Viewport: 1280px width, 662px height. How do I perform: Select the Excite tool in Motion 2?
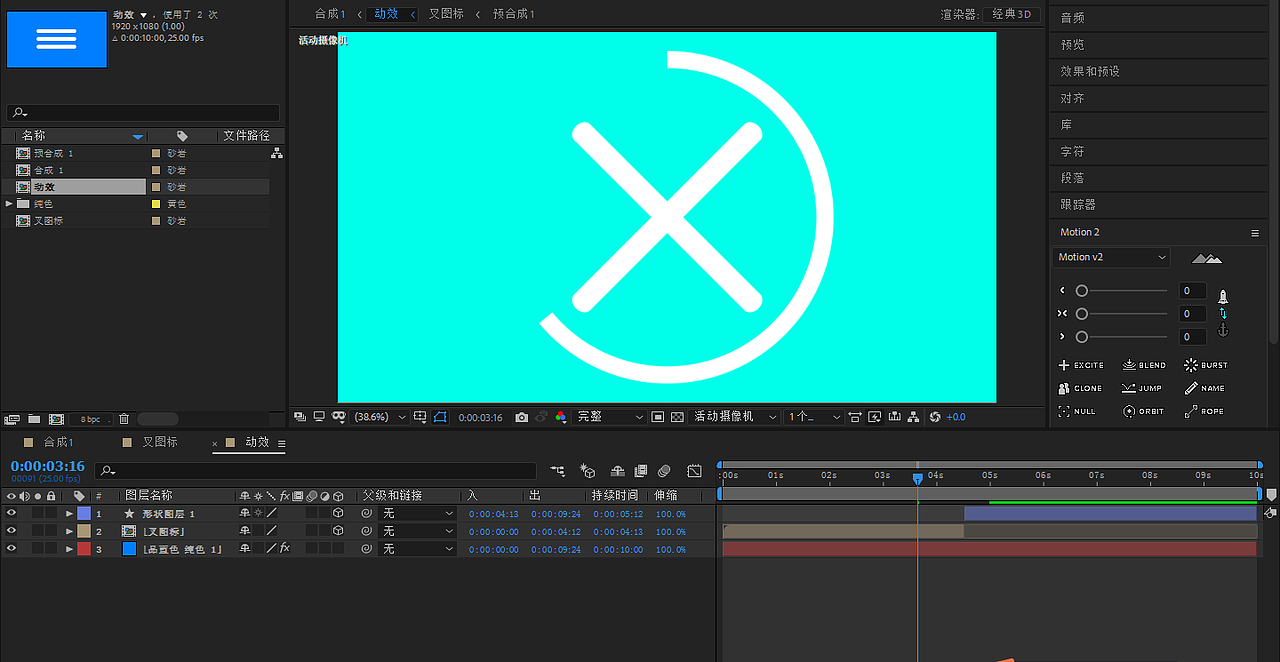pos(1081,364)
